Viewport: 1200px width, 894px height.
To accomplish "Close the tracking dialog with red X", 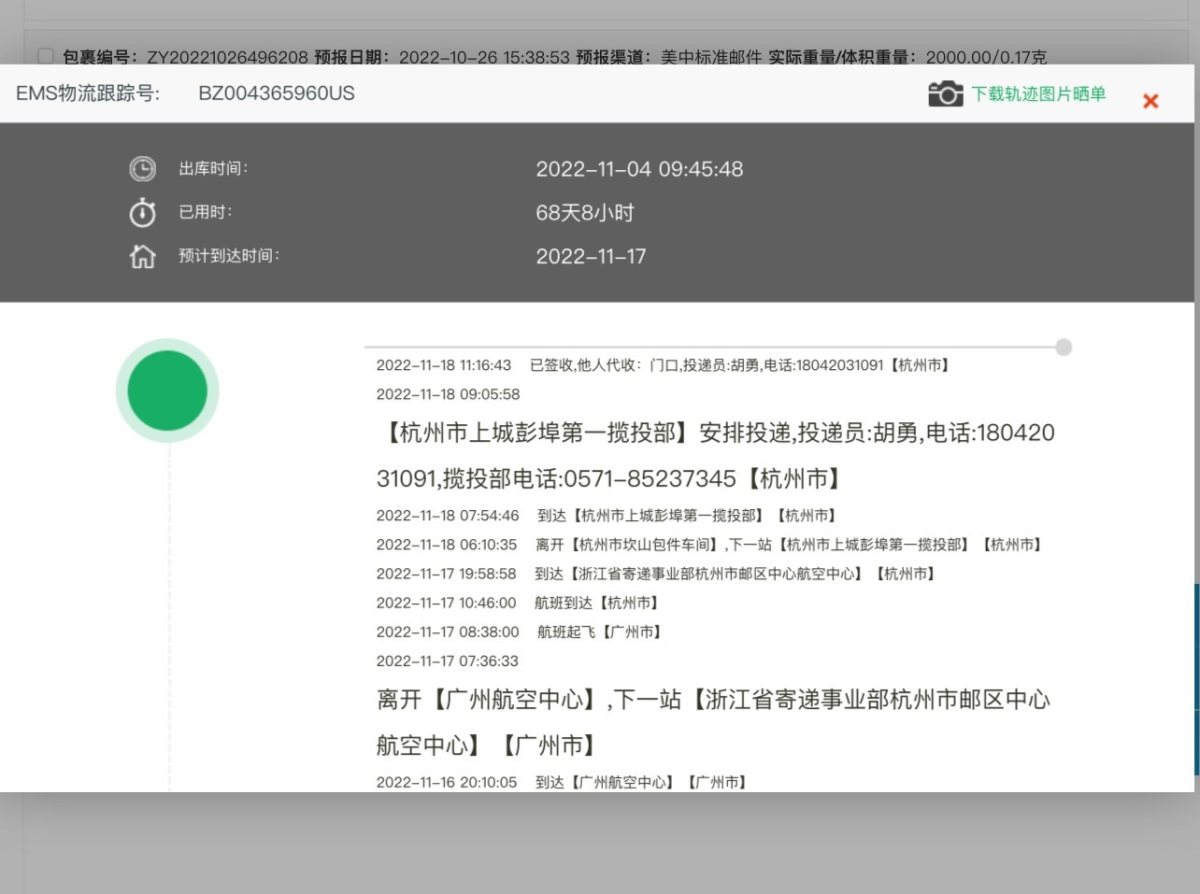I will (1150, 100).
